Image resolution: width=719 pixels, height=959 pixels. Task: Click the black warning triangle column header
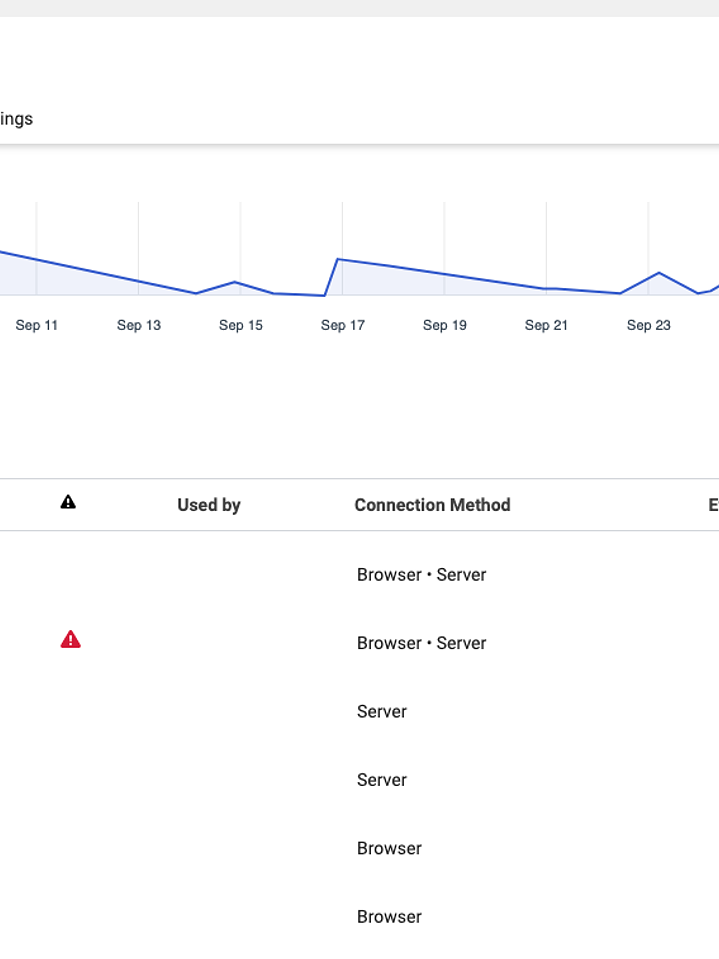68,502
